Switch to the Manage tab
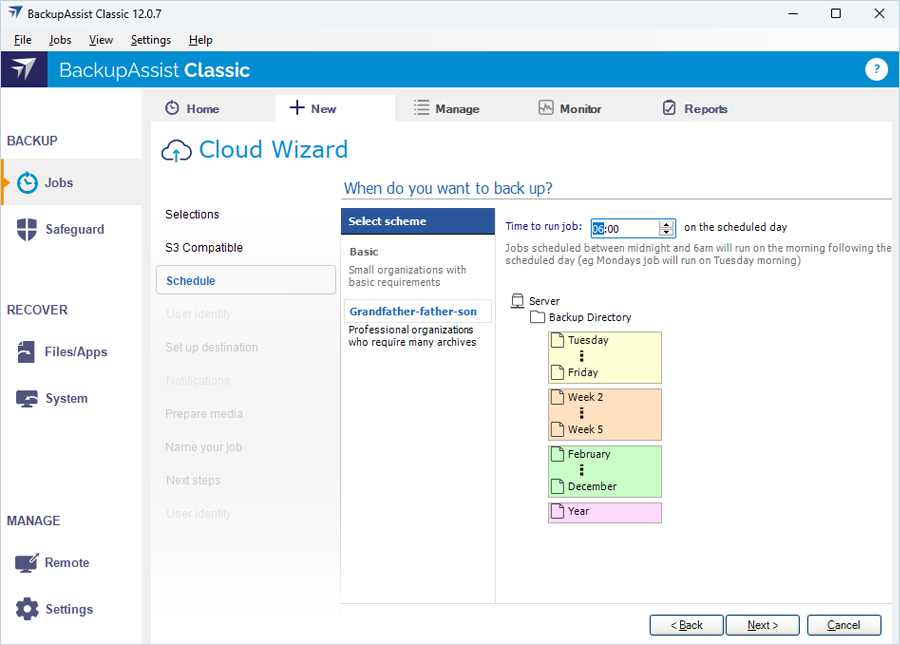The image size is (900, 645). pos(447,108)
